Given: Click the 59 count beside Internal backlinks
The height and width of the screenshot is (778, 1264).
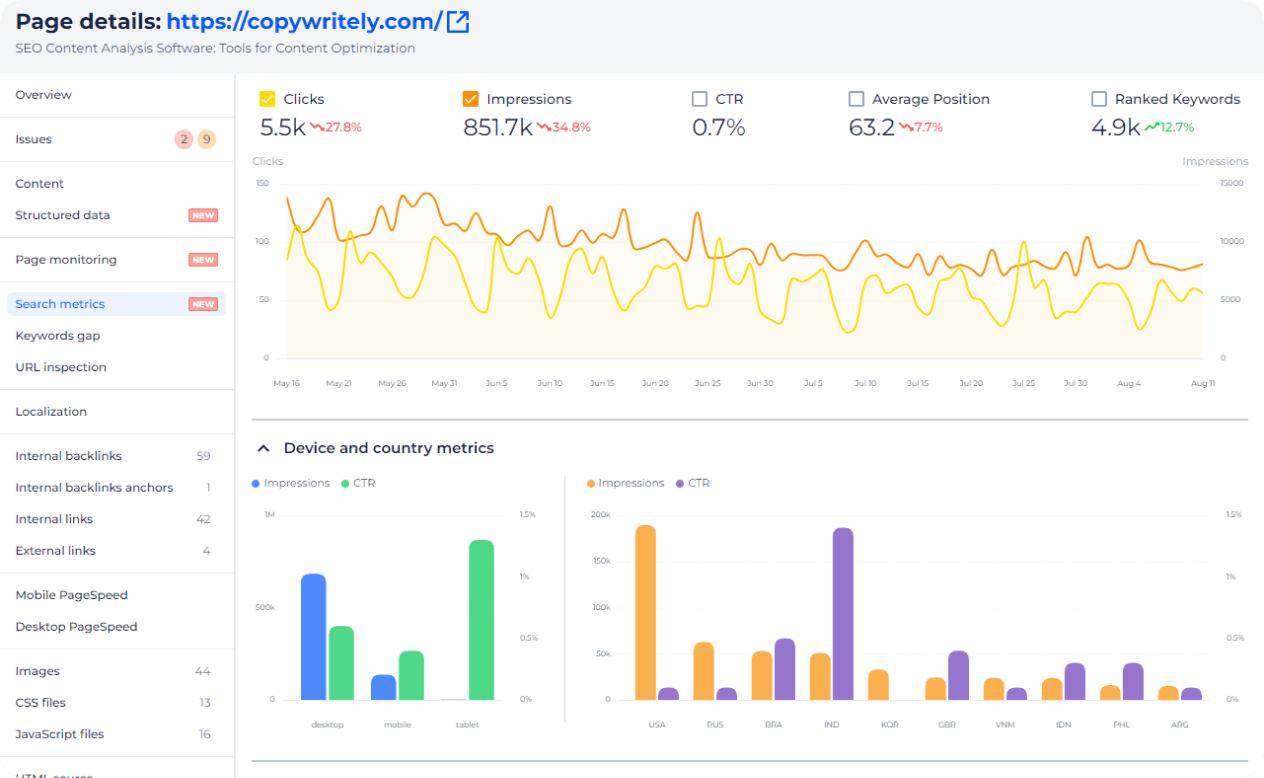Looking at the screenshot, I should pos(204,456).
